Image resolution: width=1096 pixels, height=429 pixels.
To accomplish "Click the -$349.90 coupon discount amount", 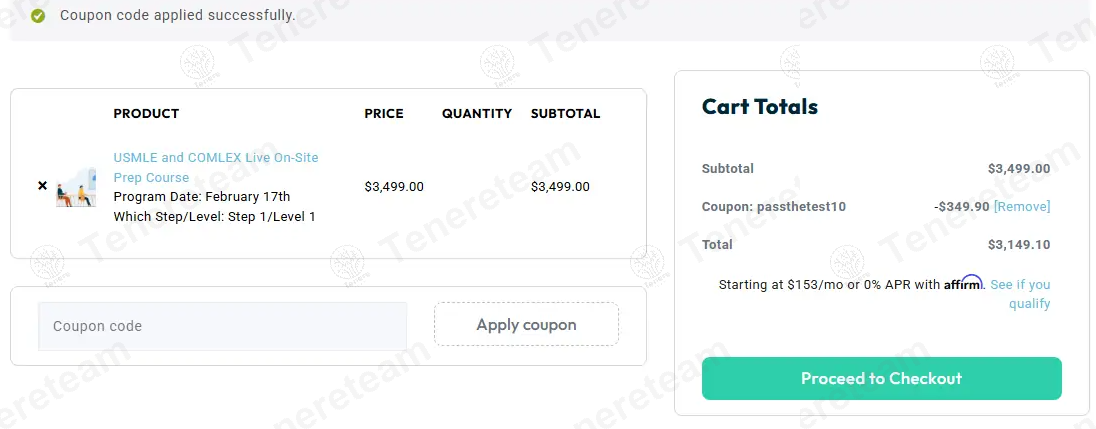I will (x=961, y=207).
